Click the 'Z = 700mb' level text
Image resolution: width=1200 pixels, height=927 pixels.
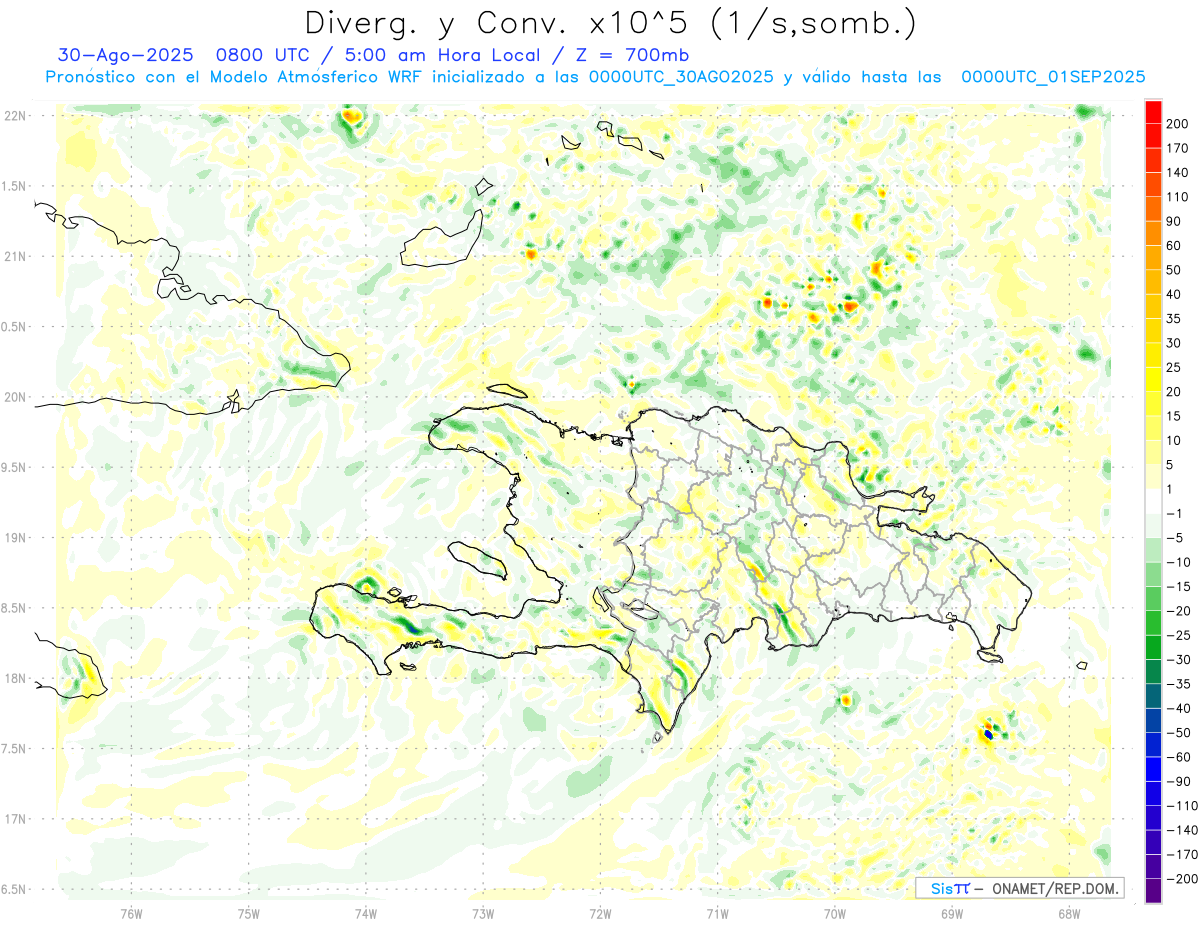coord(634,54)
